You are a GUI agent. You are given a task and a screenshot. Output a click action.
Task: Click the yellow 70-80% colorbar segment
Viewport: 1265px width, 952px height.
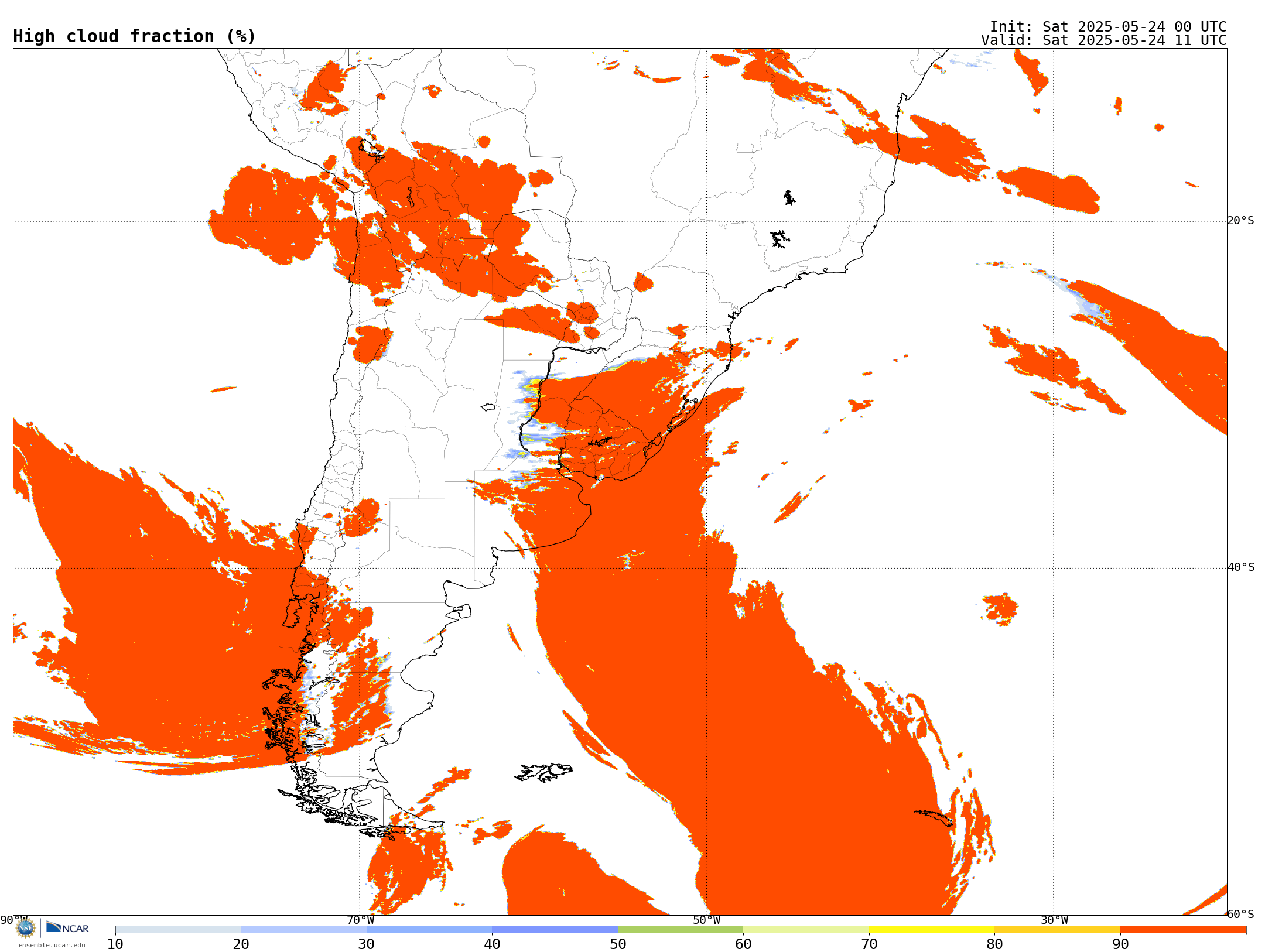point(932,930)
